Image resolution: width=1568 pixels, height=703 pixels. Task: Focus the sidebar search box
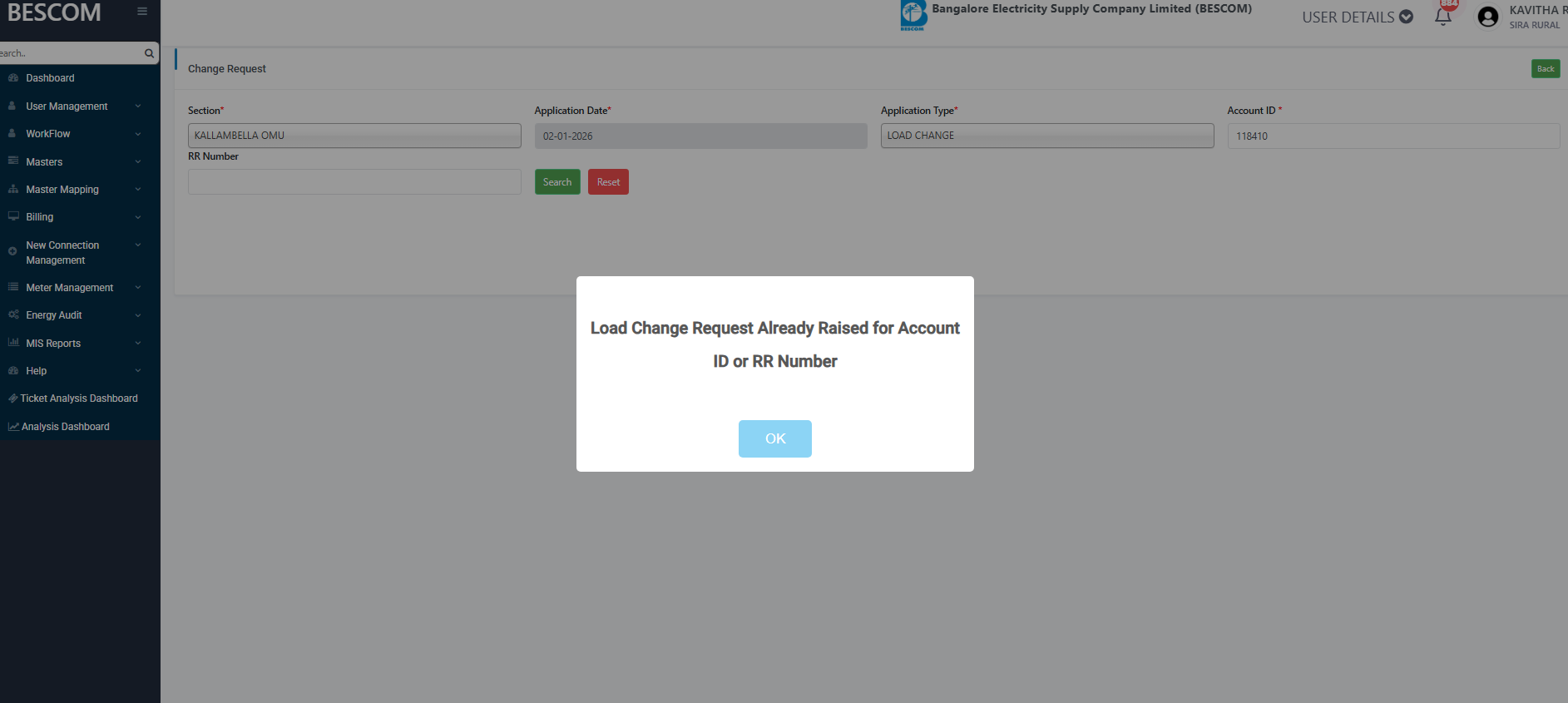[71, 53]
